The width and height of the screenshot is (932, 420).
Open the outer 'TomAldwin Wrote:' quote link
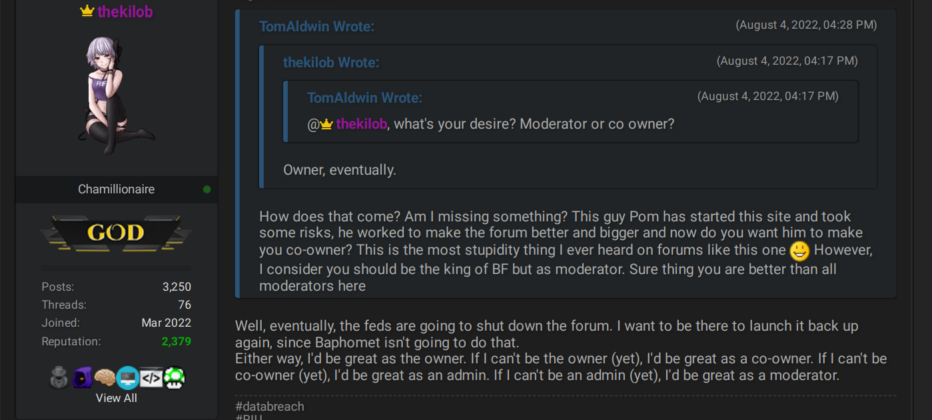[316, 26]
